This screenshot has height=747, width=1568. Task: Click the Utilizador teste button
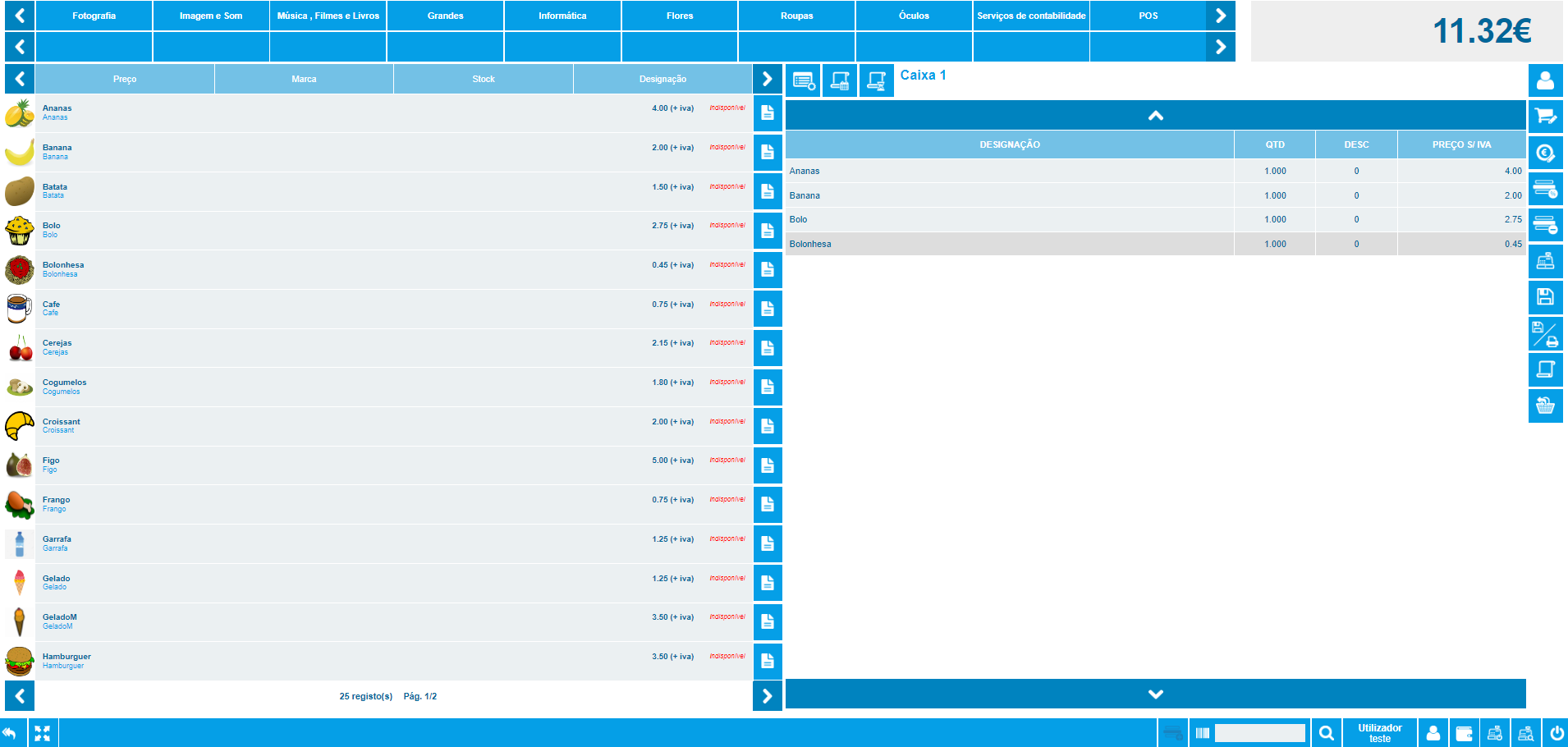(1380, 733)
